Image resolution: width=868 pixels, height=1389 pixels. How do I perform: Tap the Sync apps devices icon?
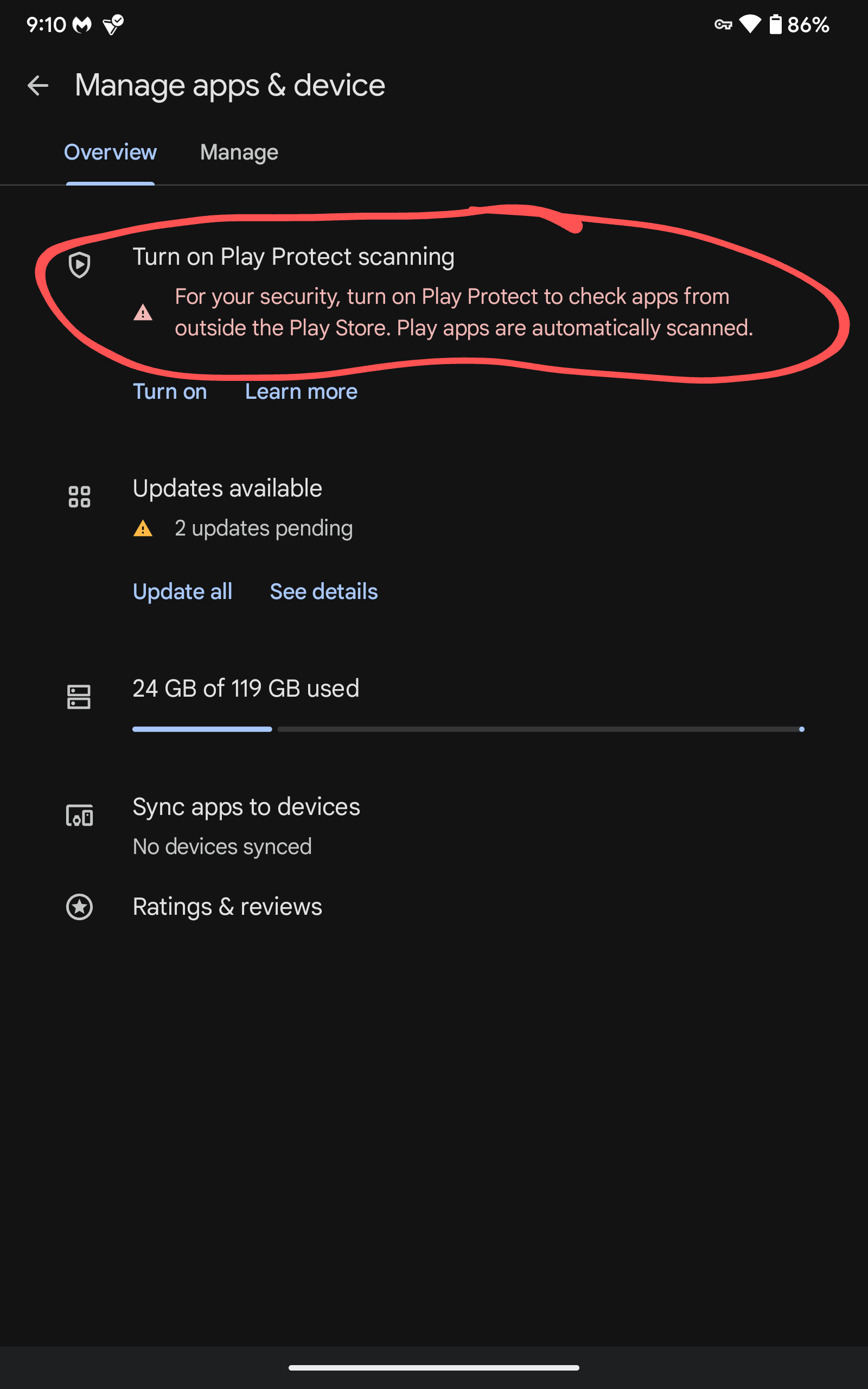(x=79, y=815)
